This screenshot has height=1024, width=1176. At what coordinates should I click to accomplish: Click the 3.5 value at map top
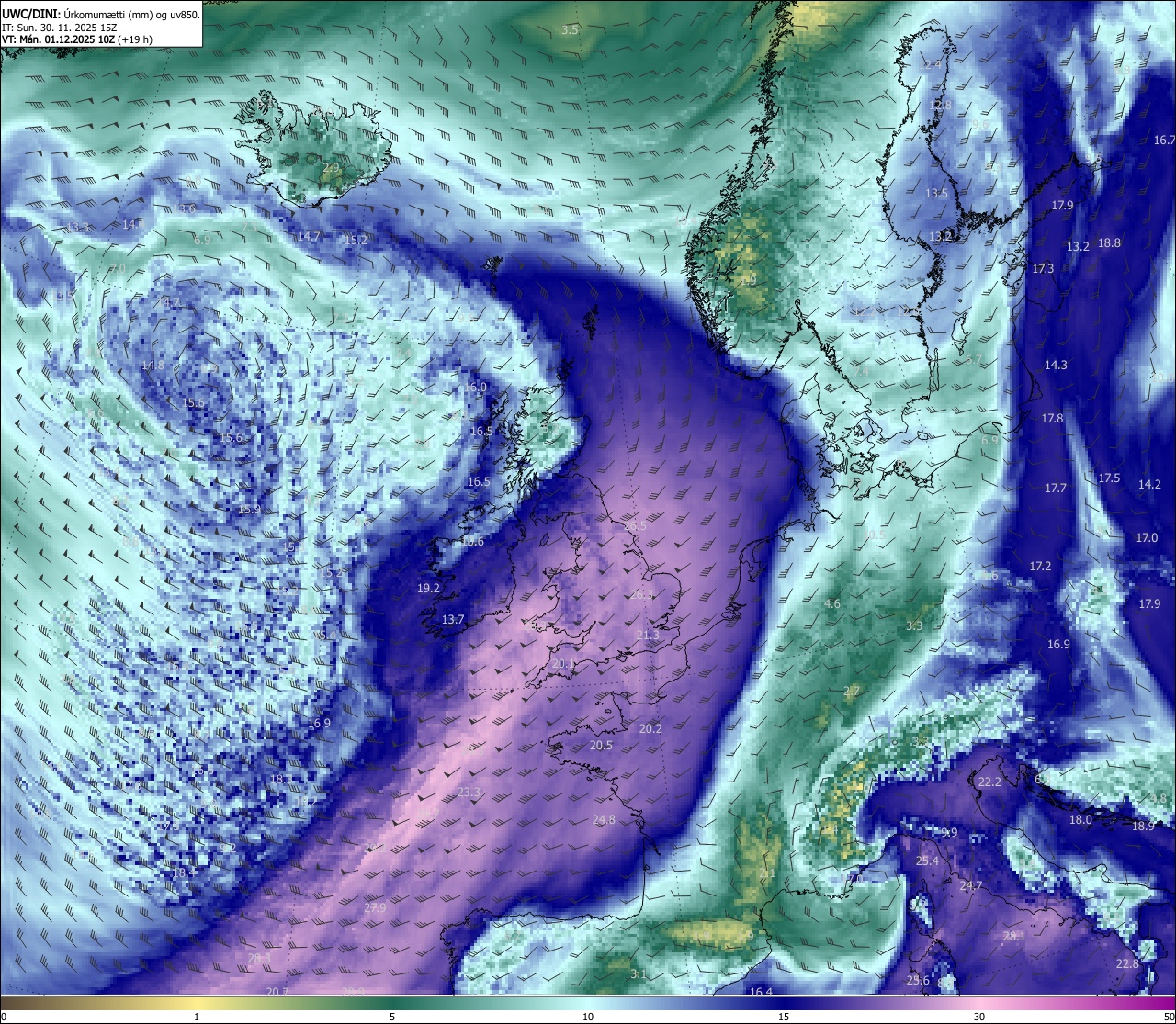(571, 30)
